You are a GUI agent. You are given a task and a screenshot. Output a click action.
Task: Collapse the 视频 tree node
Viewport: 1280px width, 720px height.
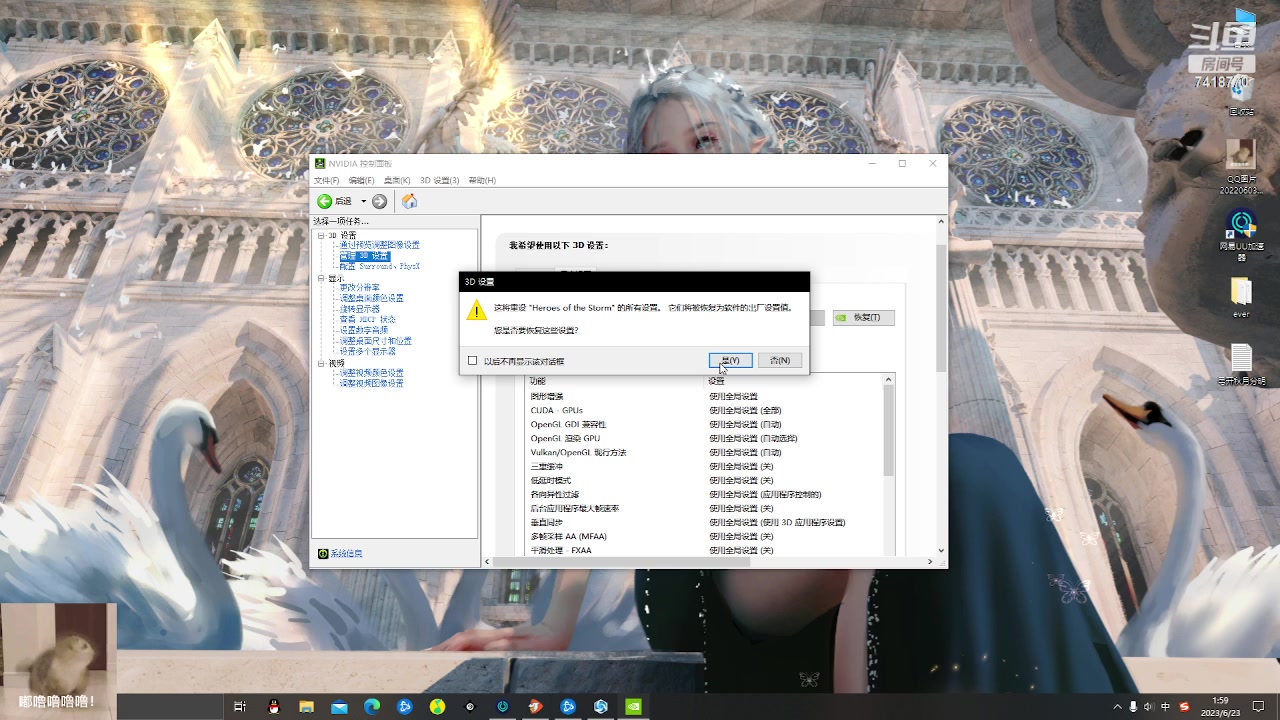point(321,363)
